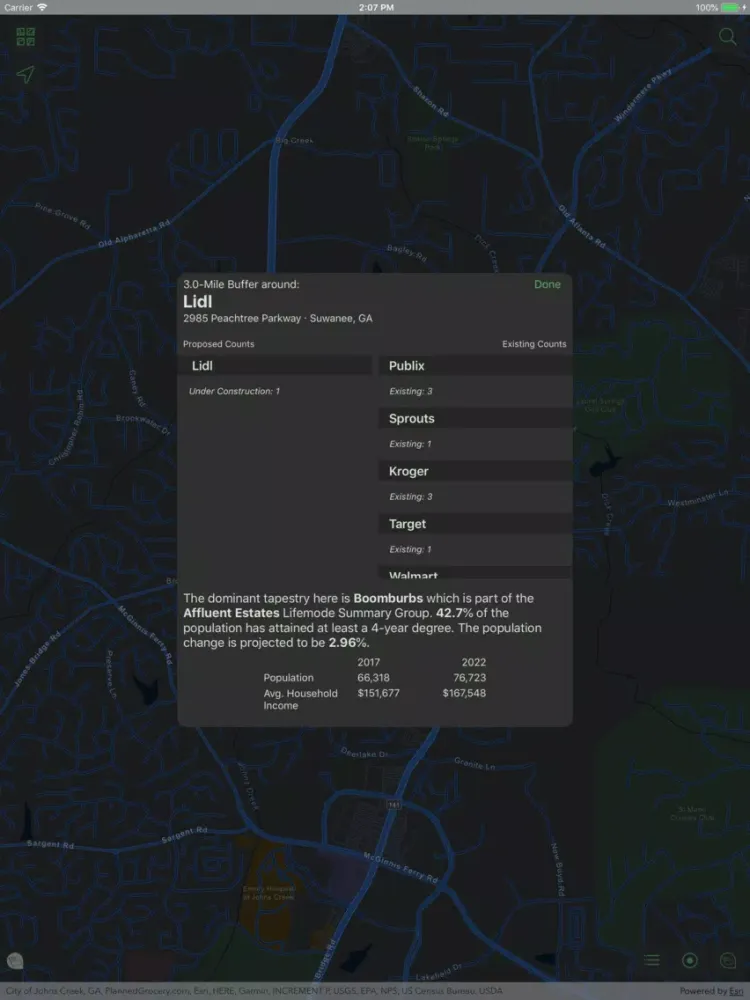
Task: Tap the circular target icon at bottom
Action: pos(689,960)
